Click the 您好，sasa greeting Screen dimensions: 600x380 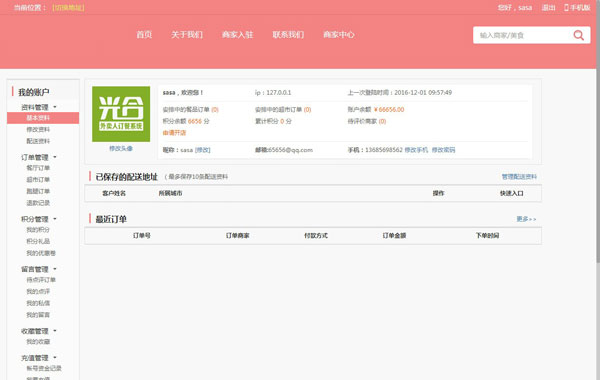click(515, 8)
